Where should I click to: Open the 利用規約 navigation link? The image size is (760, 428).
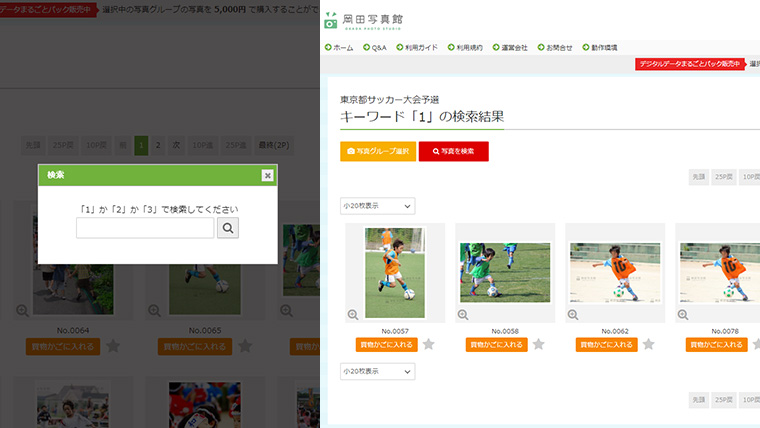[x=465, y=48]
